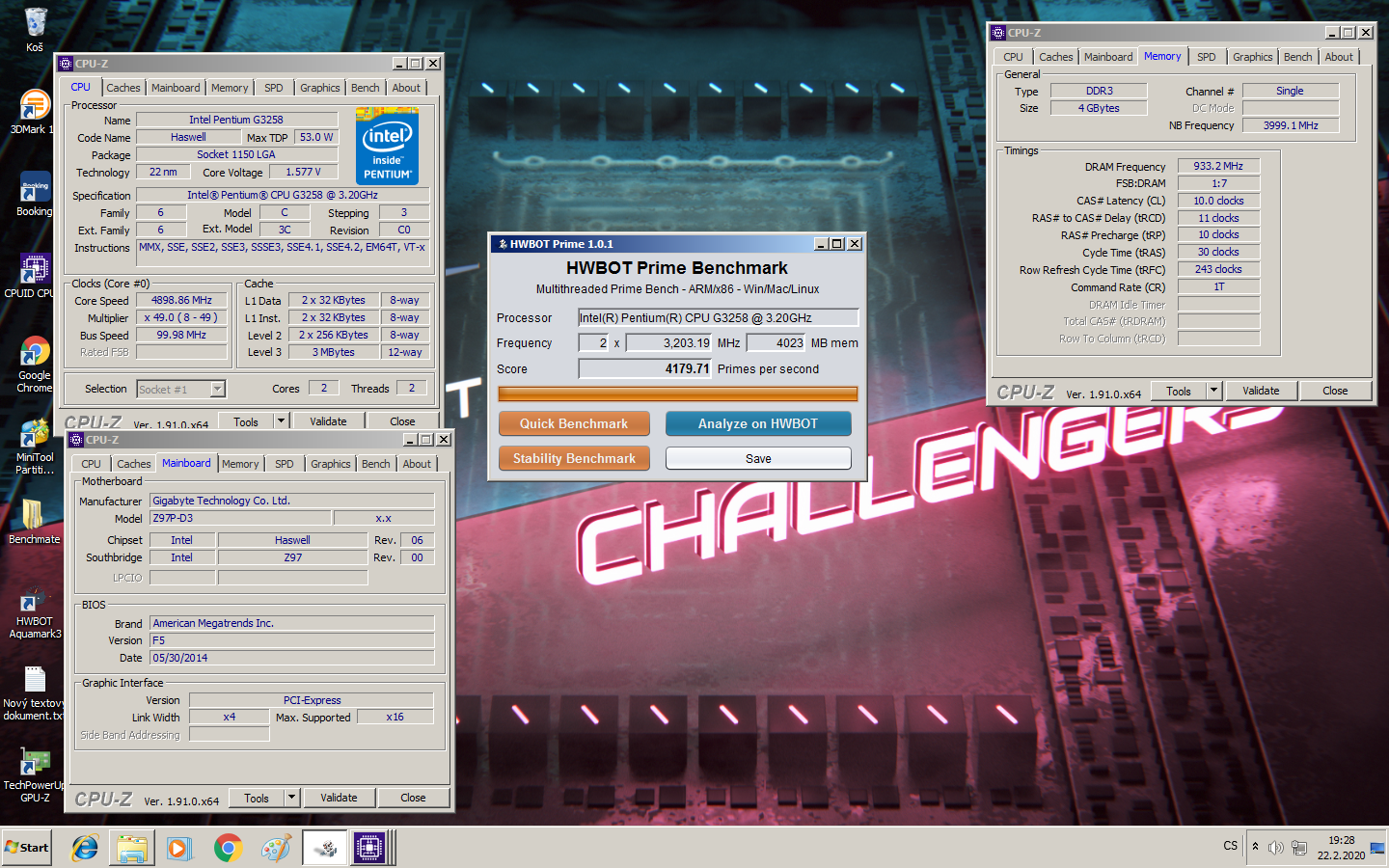Click the Core Voltage value 1.577 V
This screenshot has height=868, width=1389.
tap(304, 172)
